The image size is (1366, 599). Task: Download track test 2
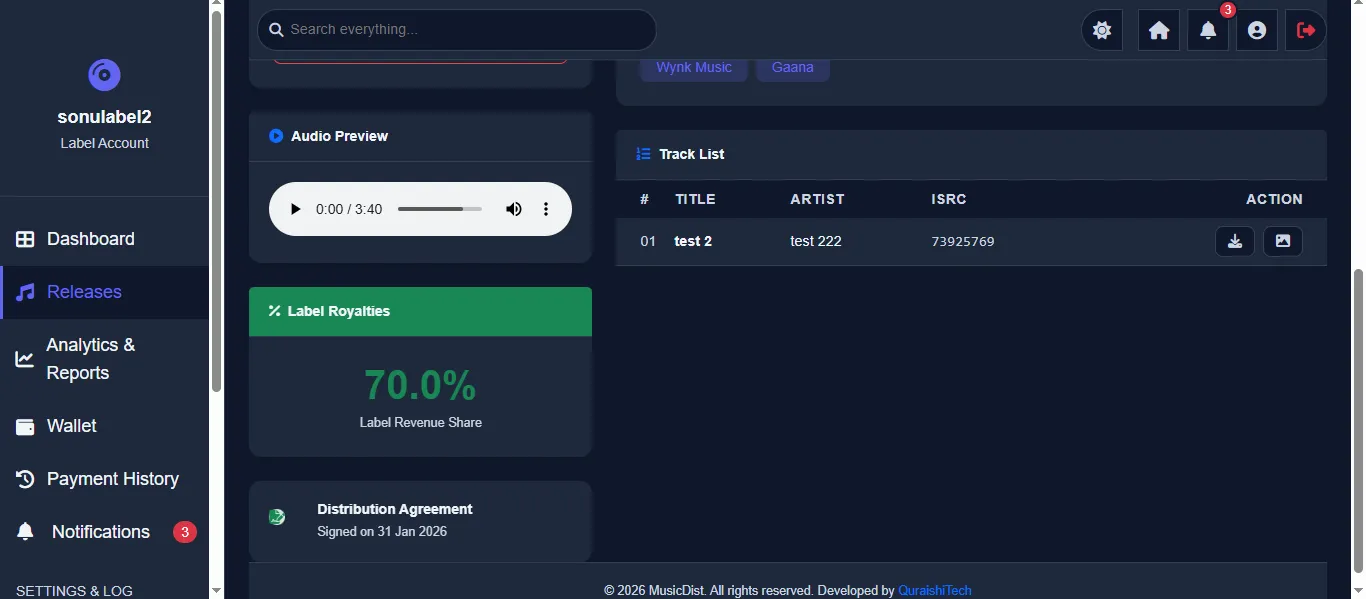1235,241
